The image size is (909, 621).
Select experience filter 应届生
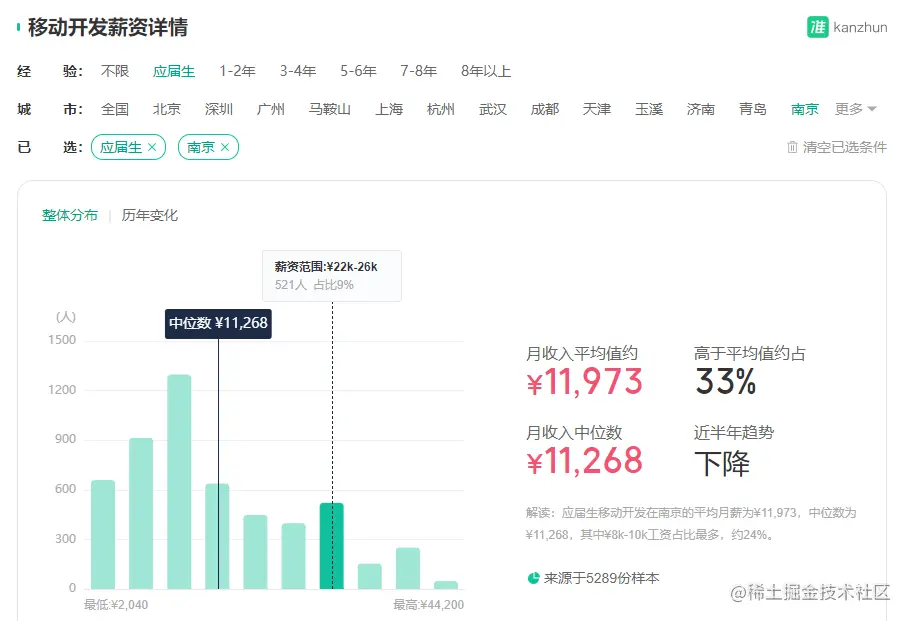174,71
